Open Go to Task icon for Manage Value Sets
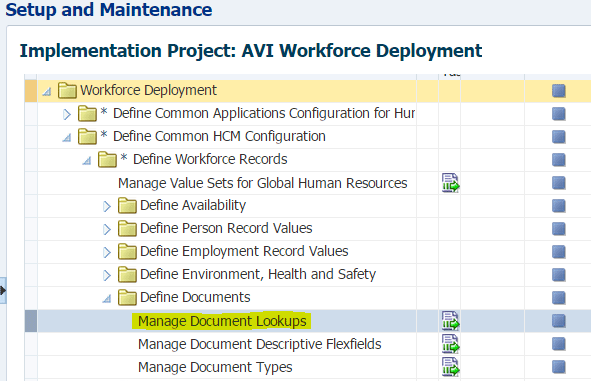591x381 pixels. click(x=450, y=183)
